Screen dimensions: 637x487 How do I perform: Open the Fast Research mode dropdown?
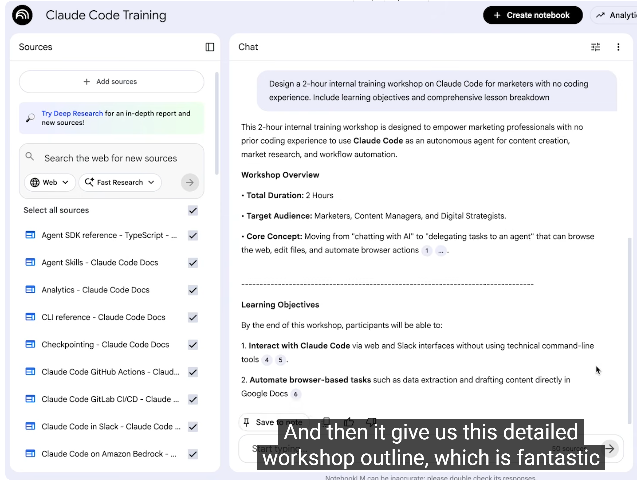[120, 182]
